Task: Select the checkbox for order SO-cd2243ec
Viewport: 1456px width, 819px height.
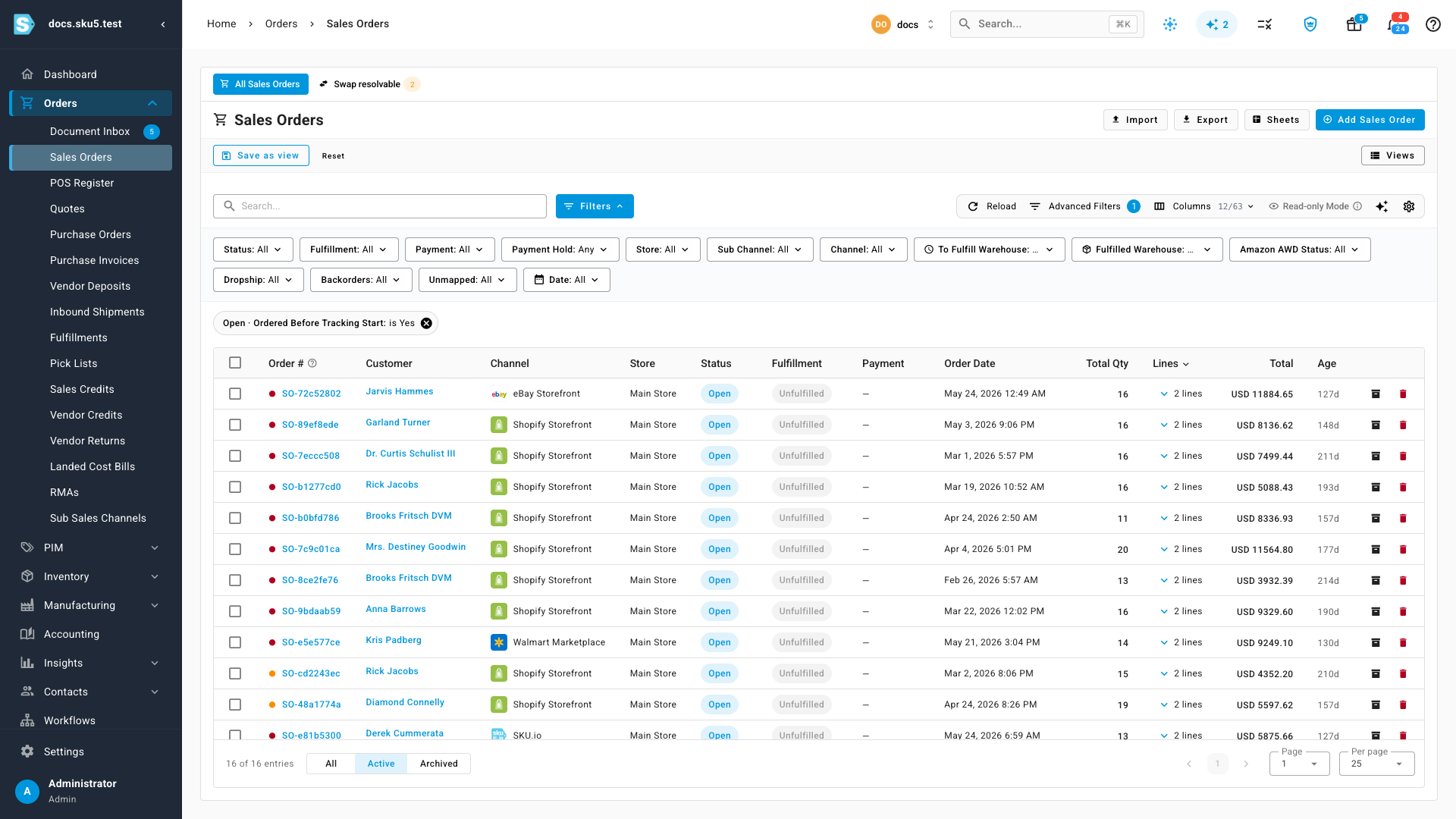Action: coord(235,673)
